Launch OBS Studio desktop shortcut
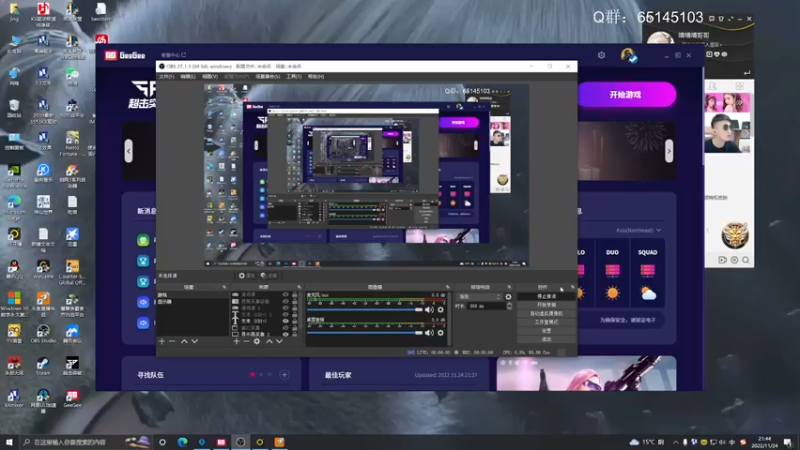This screenshot has height=450, width=800. click(x=43, y=334)
